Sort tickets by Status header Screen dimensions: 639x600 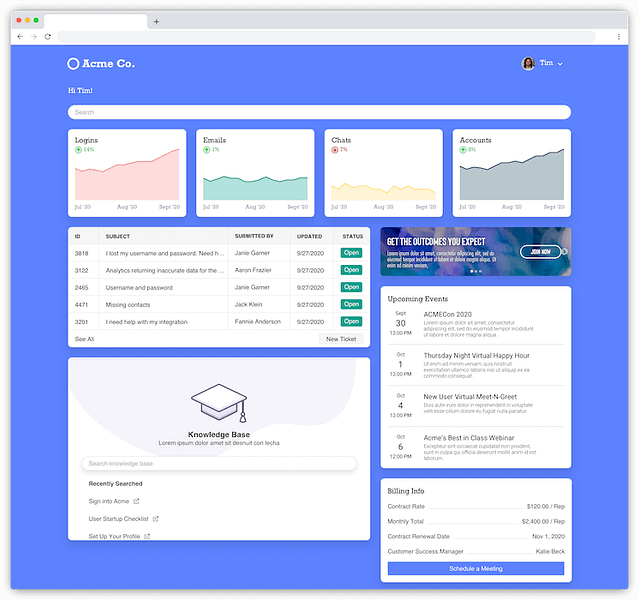353,236
